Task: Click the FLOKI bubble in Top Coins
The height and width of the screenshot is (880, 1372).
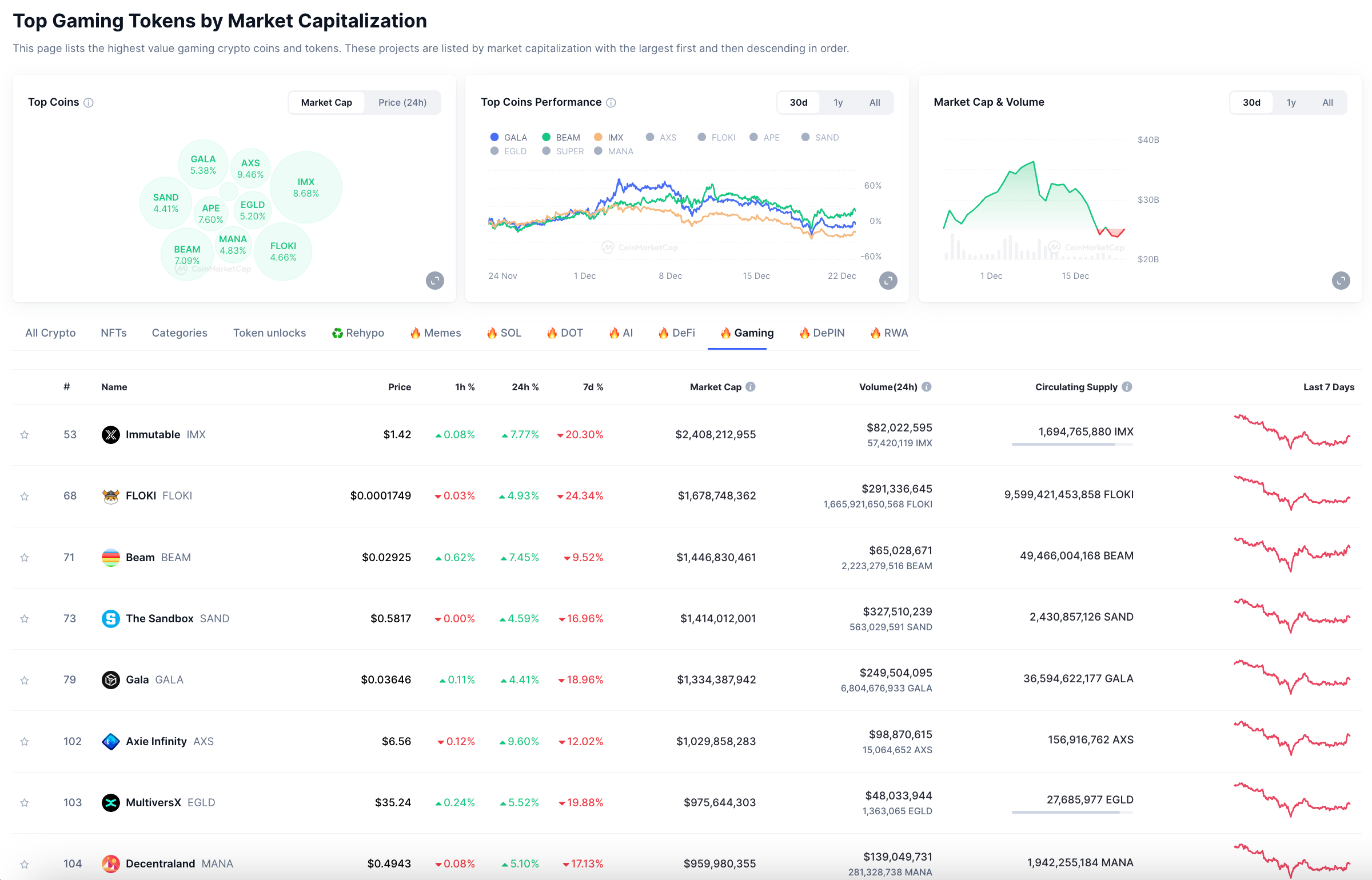Action: pos(283,251)
